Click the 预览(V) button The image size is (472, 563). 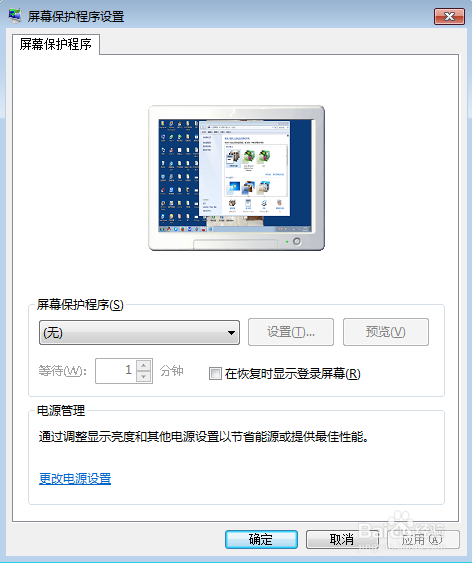(x=385, y=332)
